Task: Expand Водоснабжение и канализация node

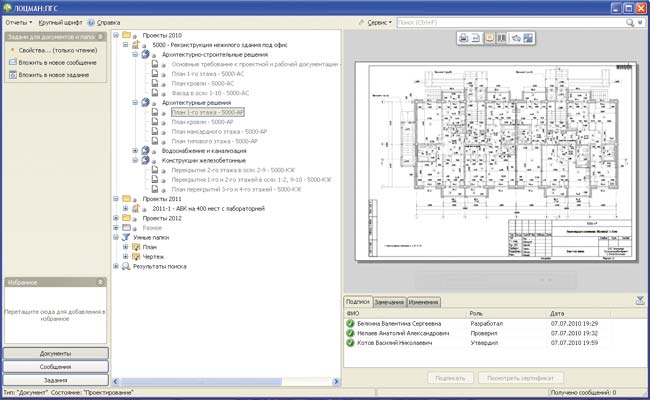Action: click(135, 150)
